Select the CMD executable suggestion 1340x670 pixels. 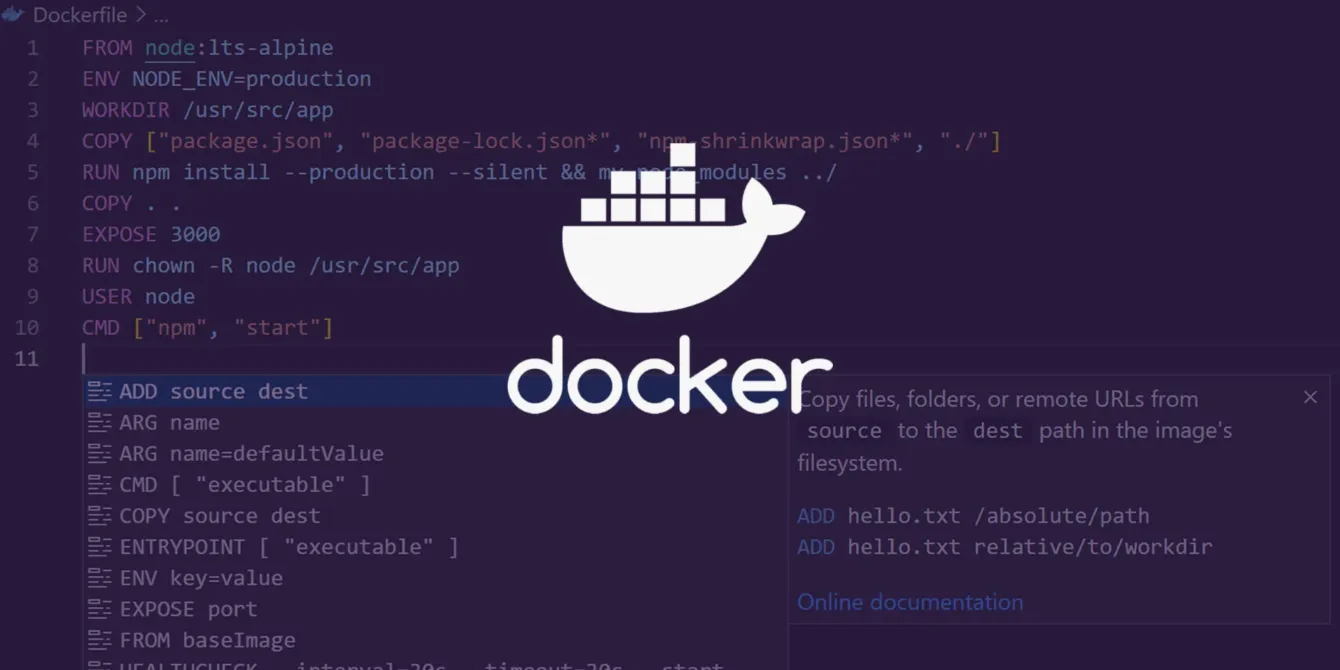(245, 484)
